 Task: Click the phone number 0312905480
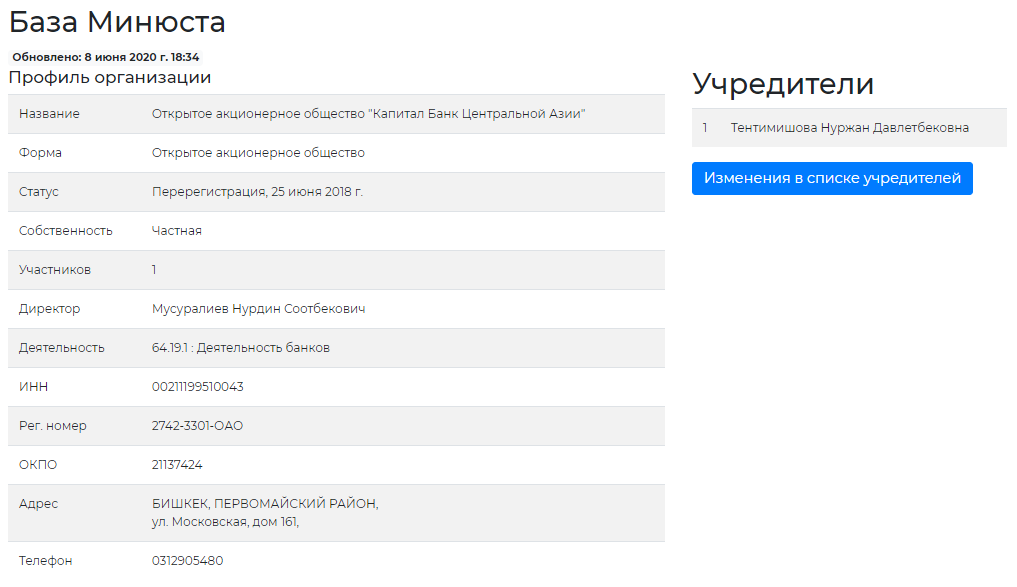(187, 561)
